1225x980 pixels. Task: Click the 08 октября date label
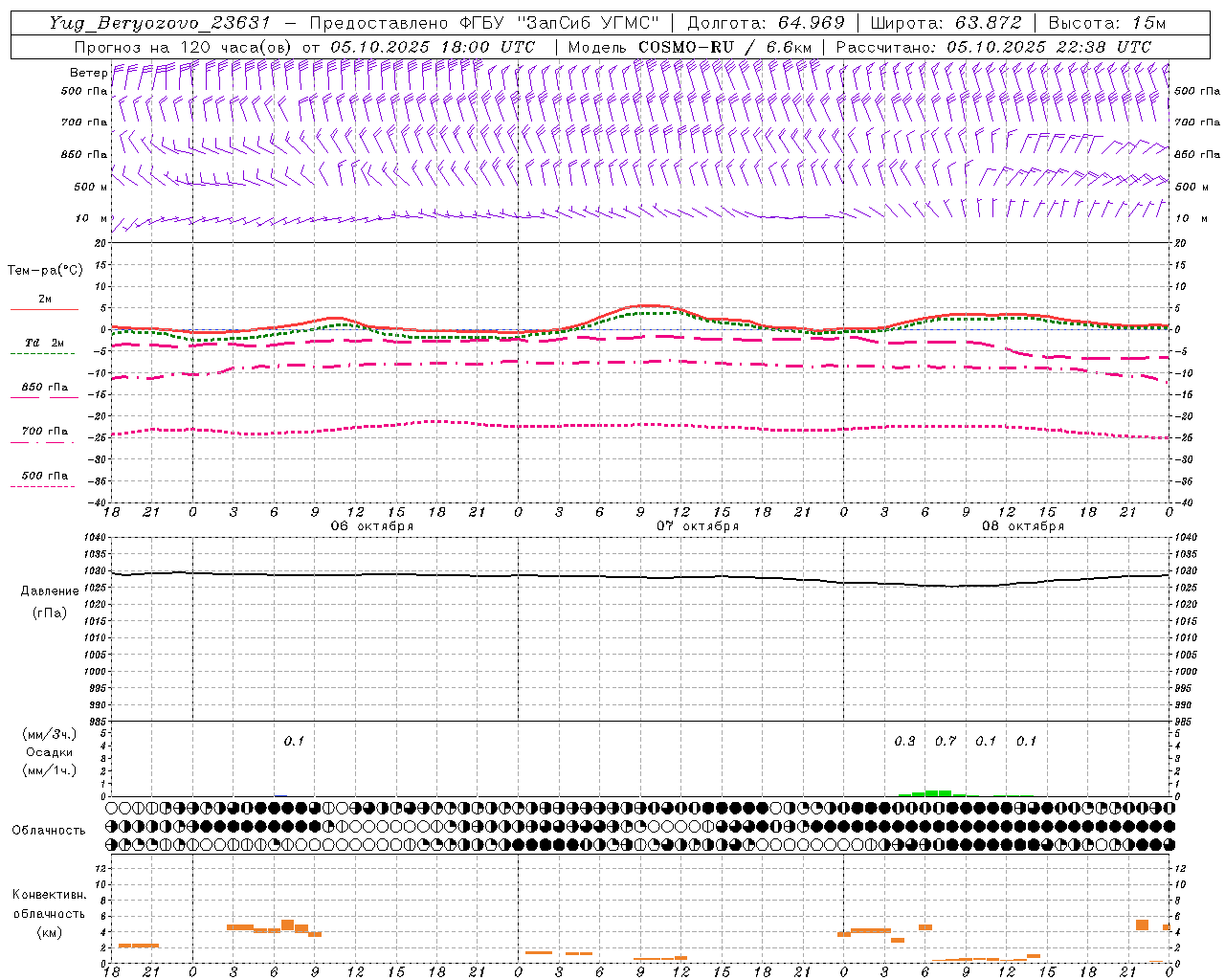(1023, 526)
